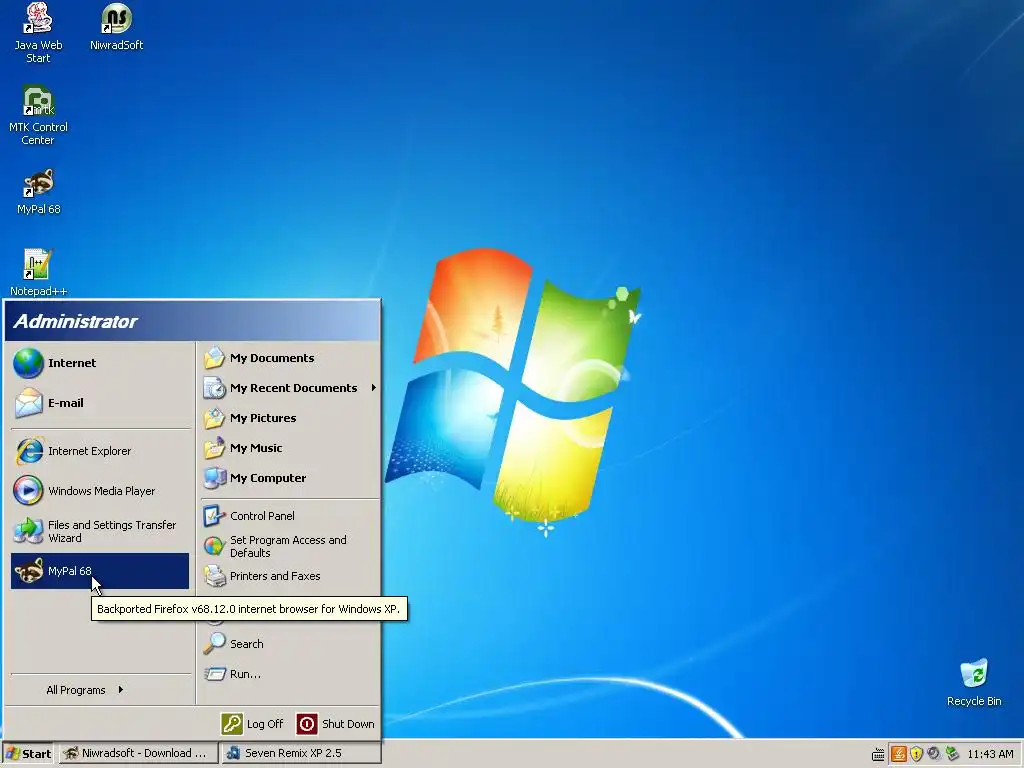Click the speaker volume tray icon
This screenshot has height=768, width=1024.
pos(934,754)
